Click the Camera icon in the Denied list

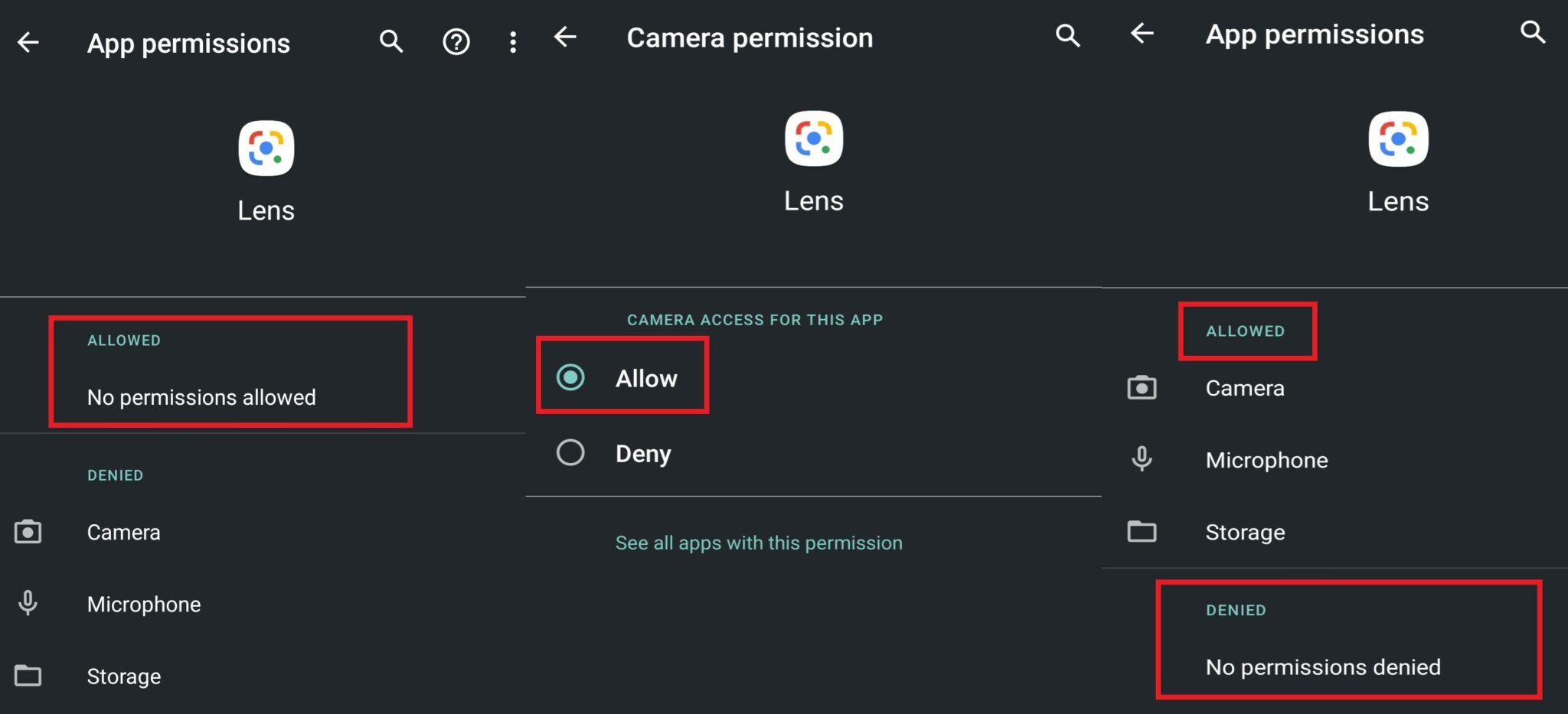point(28,532)
